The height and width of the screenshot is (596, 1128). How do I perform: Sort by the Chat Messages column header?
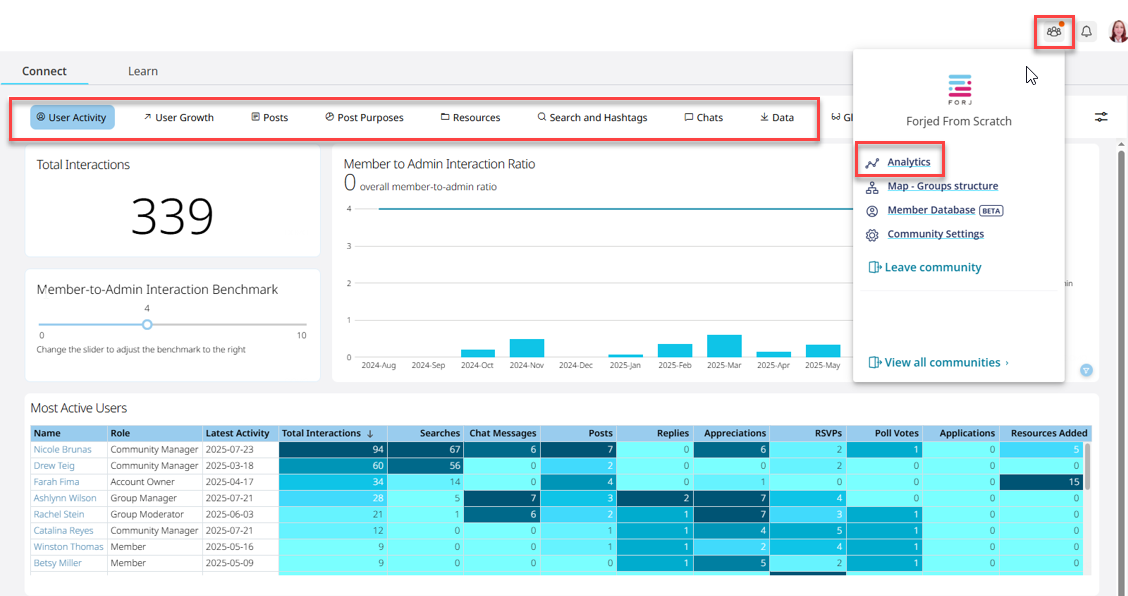[x=503, y=433]
